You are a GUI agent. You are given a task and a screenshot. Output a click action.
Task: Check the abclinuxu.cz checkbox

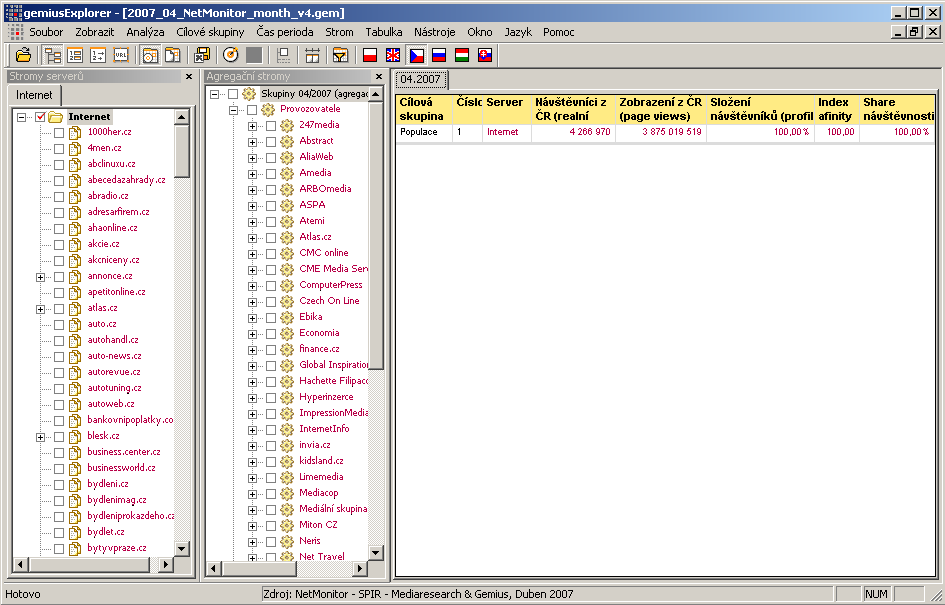[59, 165]
